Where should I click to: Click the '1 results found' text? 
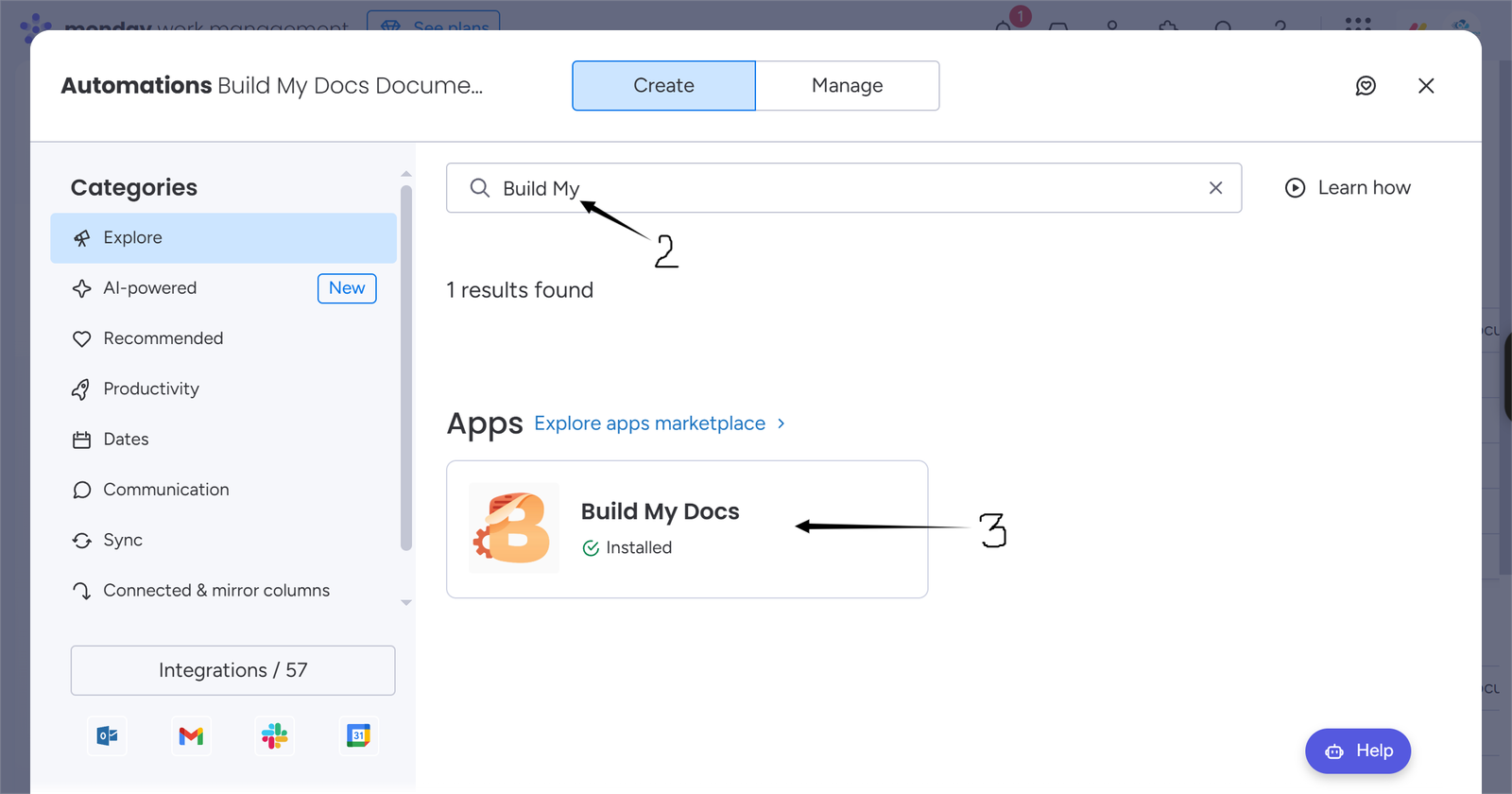(x=520, y=290)
